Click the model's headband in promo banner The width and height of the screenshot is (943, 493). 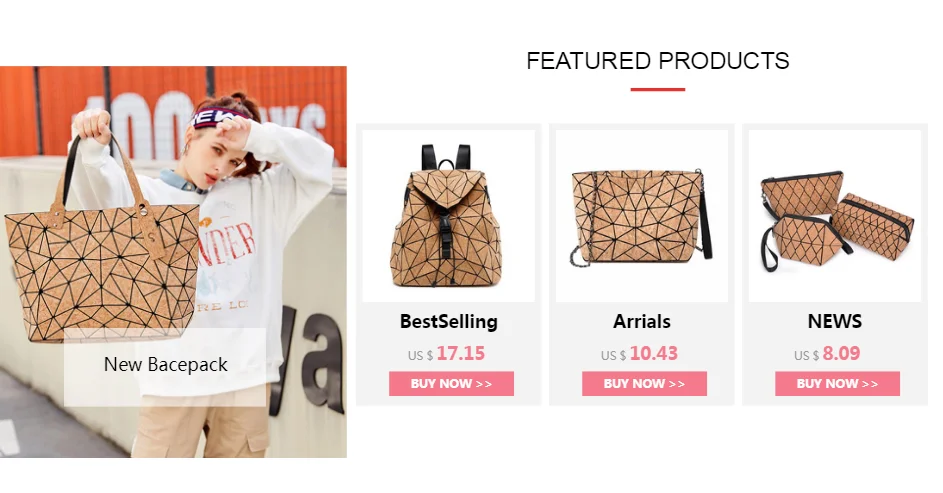tap(218, 117)
